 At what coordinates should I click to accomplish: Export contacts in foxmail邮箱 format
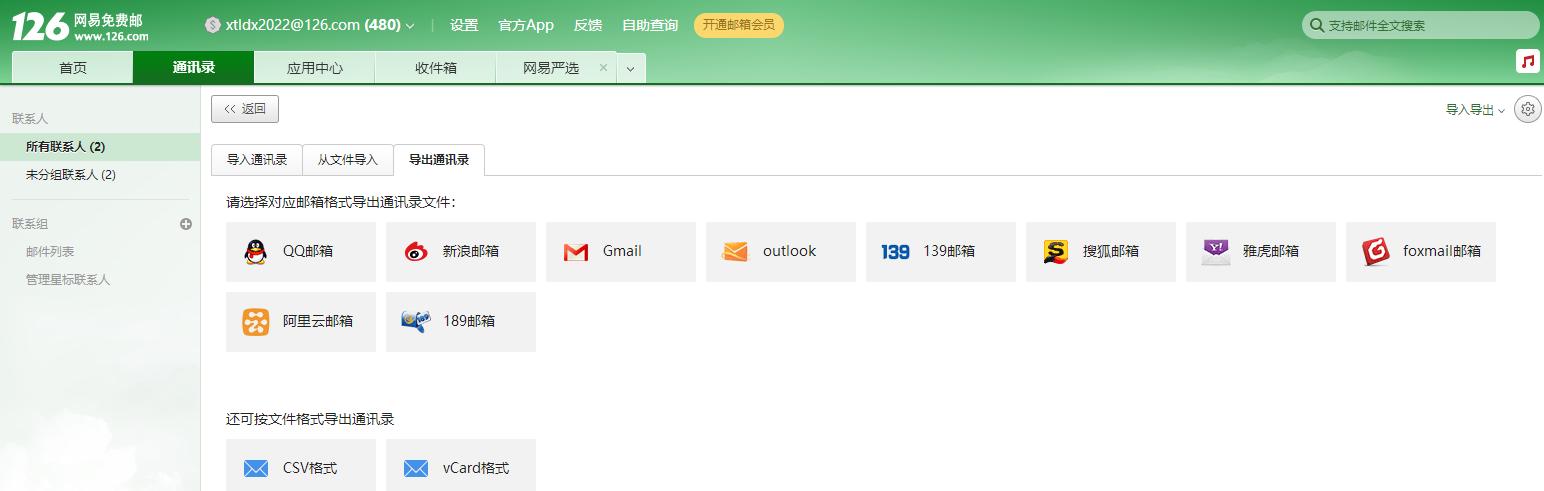coord(1420,252)
